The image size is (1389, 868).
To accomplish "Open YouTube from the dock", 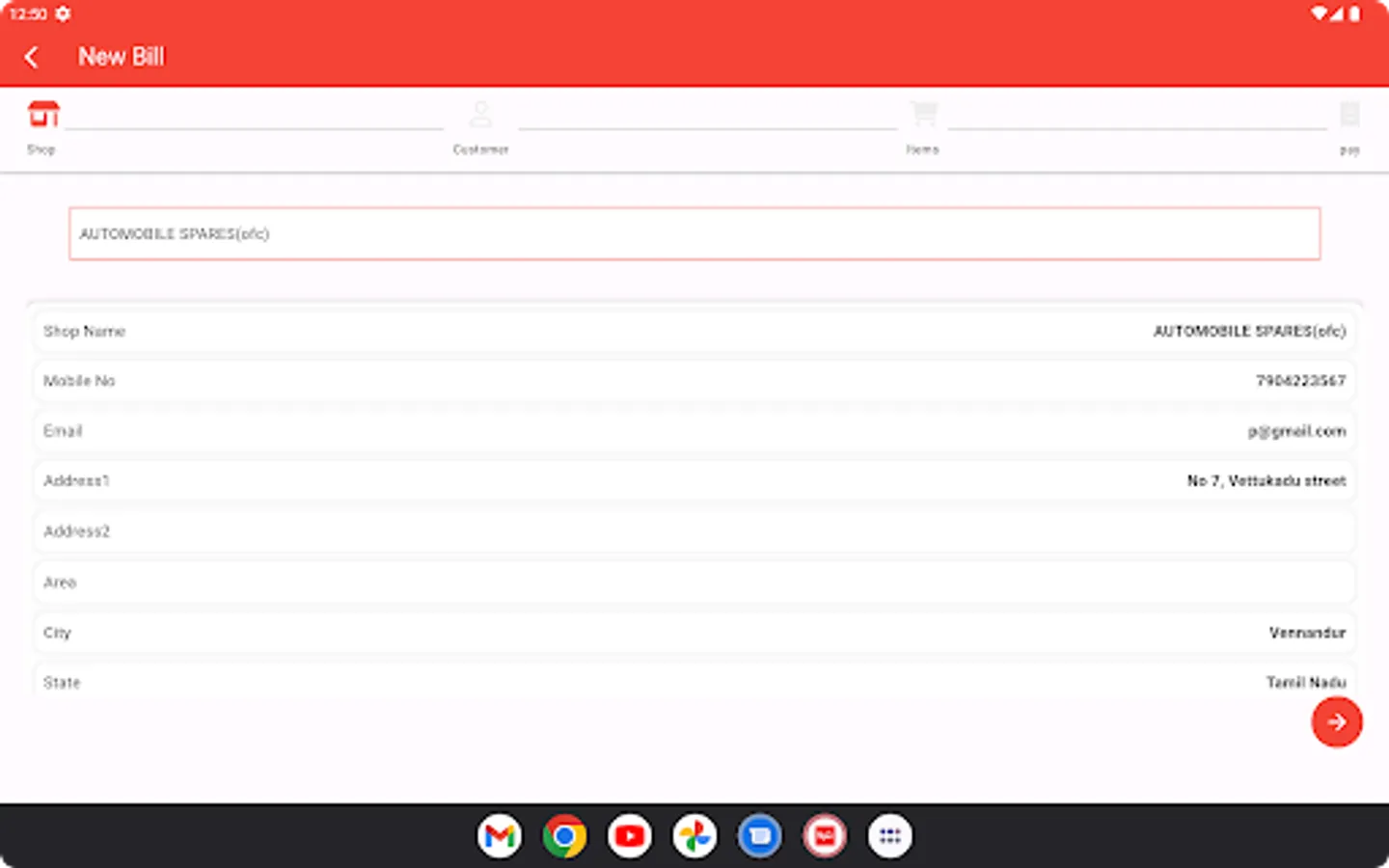I will [x=629, y=835].
